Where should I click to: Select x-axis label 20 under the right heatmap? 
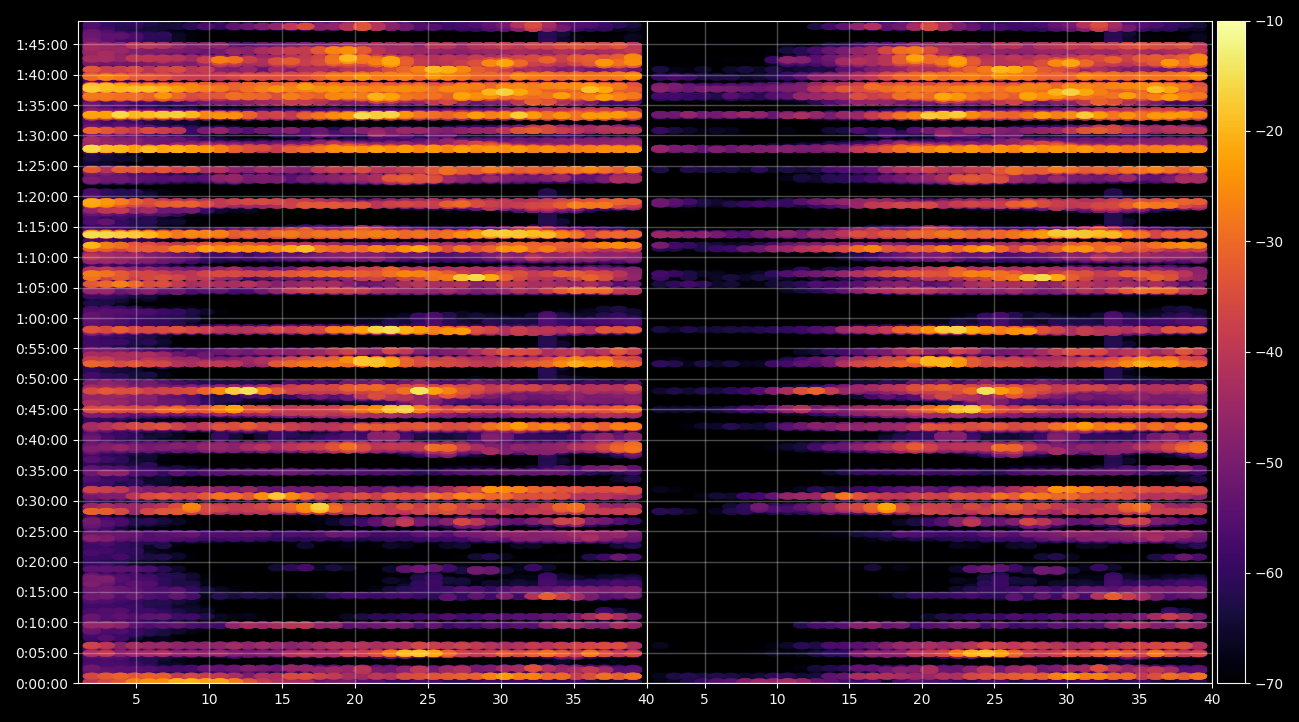coord(922,700)
